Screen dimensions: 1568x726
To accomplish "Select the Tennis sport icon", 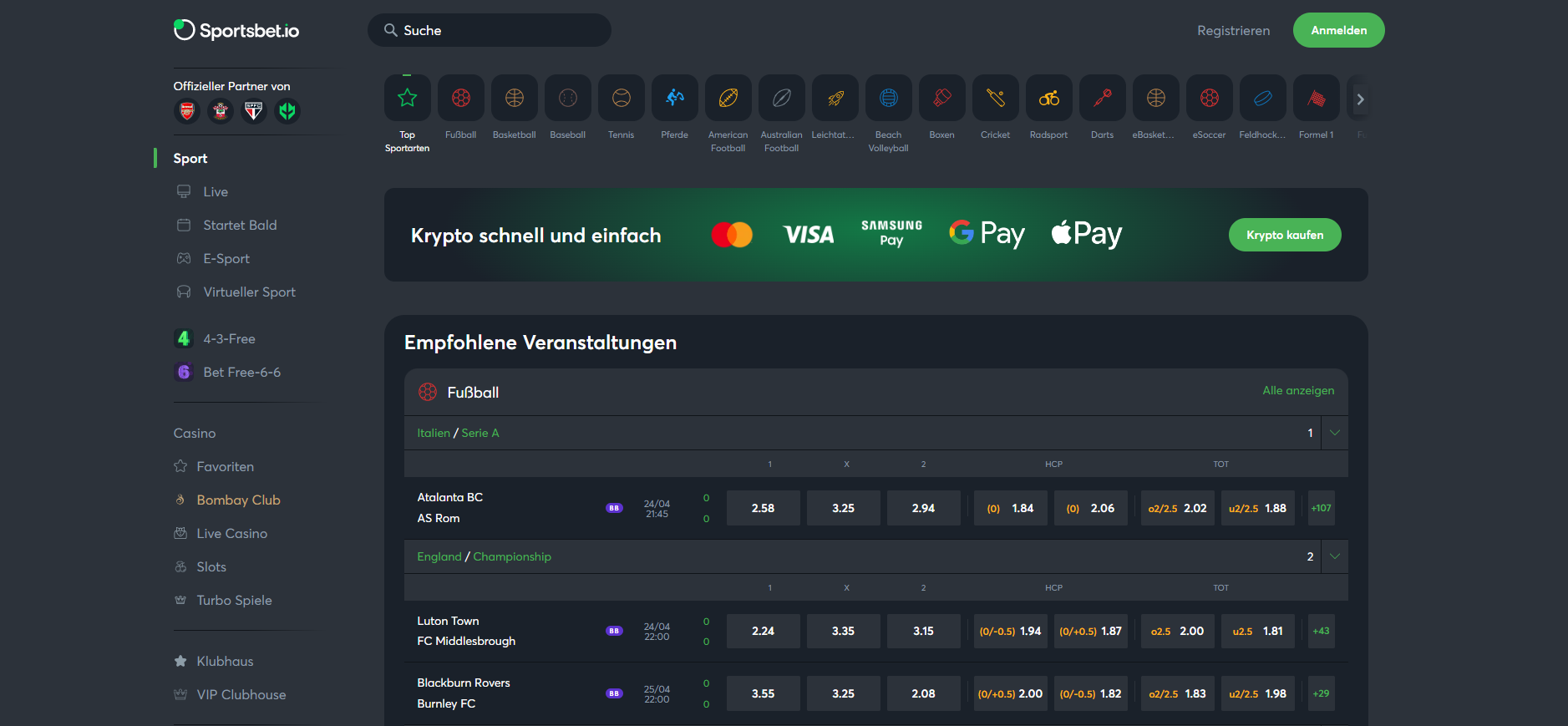I will pos(622,99).
